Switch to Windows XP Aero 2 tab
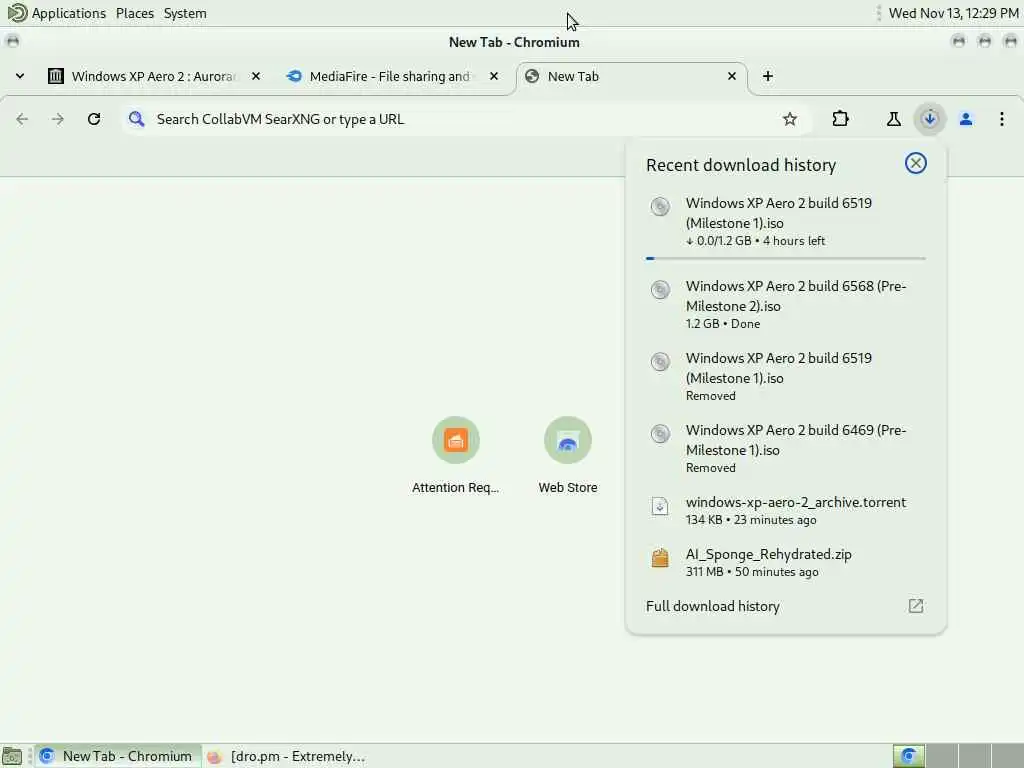 click(x=152, y=76)
